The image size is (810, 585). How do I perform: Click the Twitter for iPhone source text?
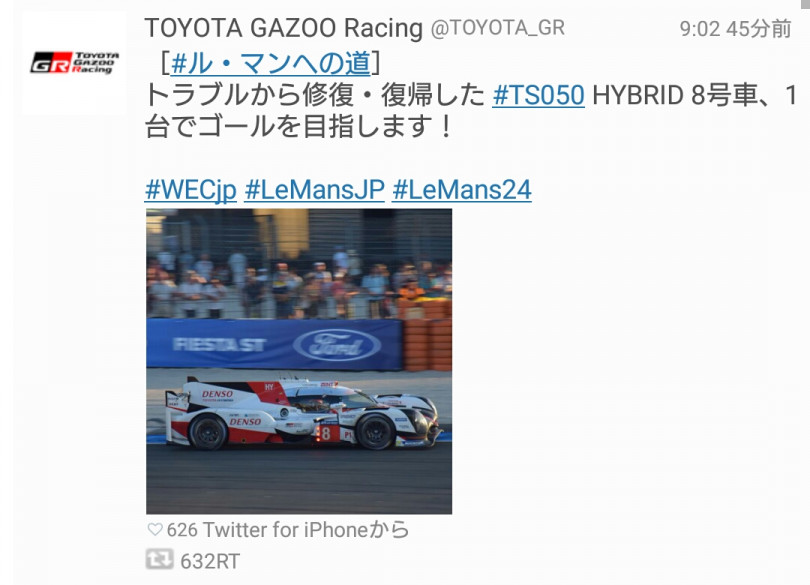305,530
